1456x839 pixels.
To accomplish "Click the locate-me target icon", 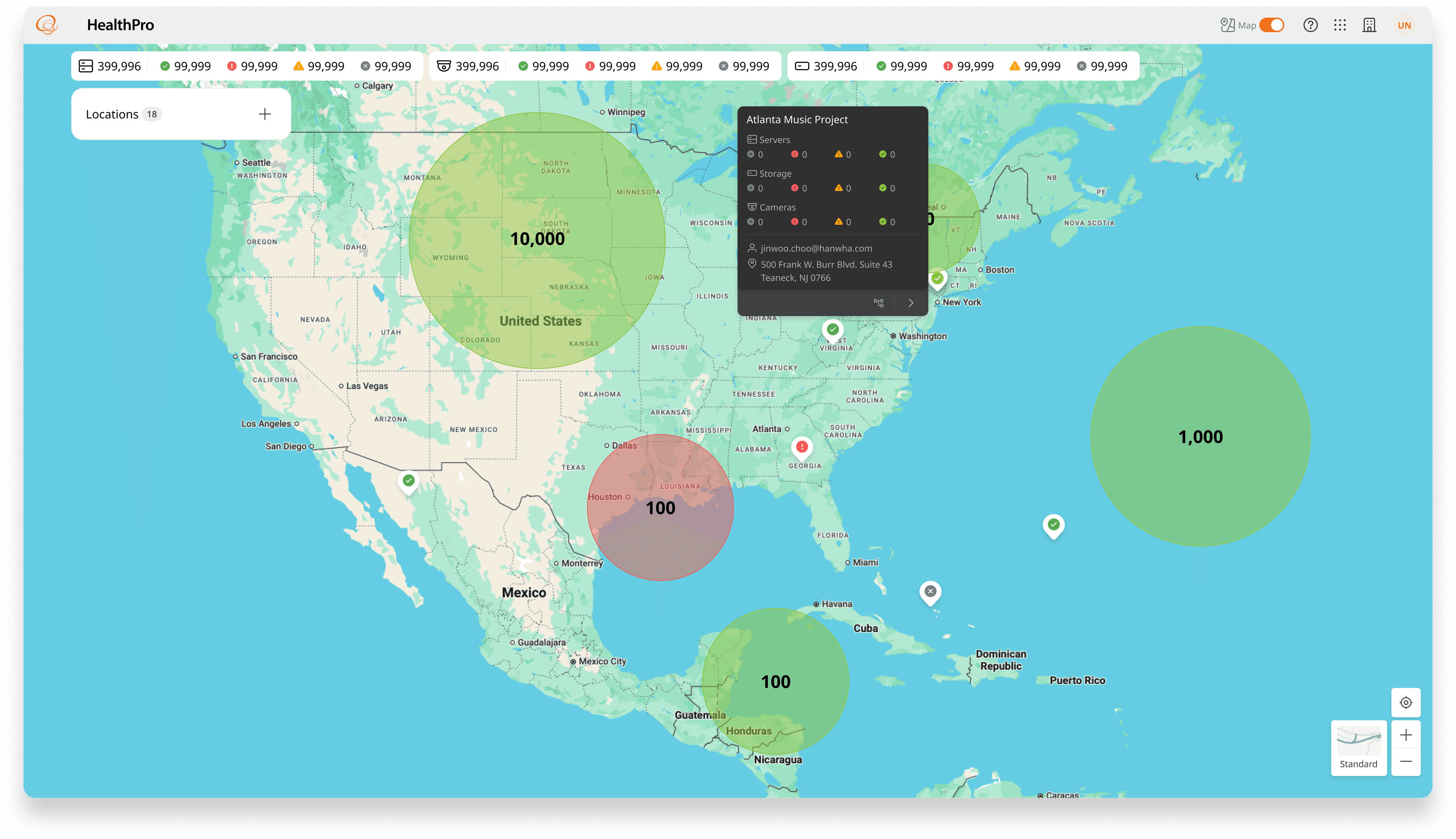I will click(1406, 703).
